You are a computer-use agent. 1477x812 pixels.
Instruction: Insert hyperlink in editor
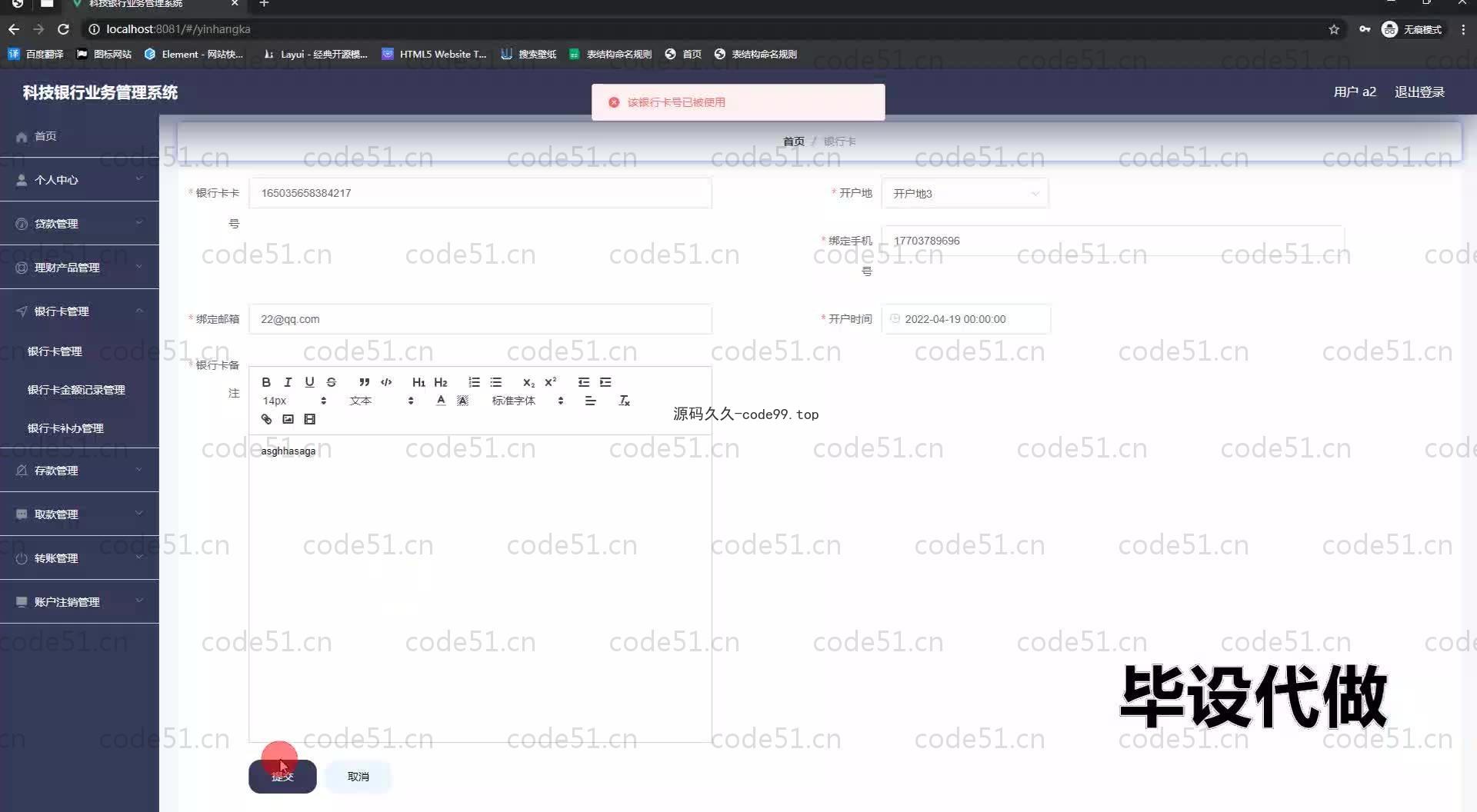(266, 419)
